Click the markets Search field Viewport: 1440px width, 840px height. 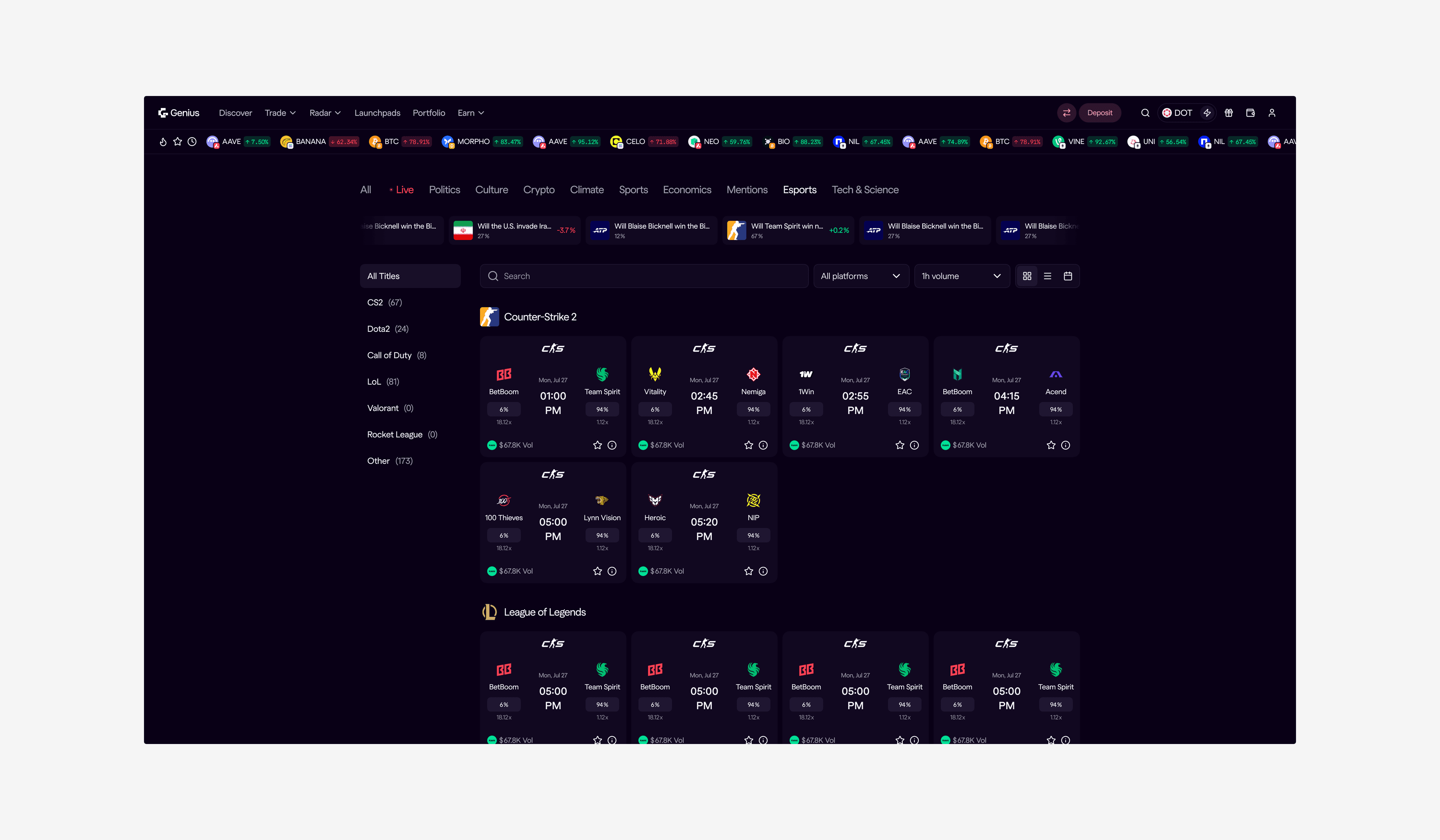[644, 276]
